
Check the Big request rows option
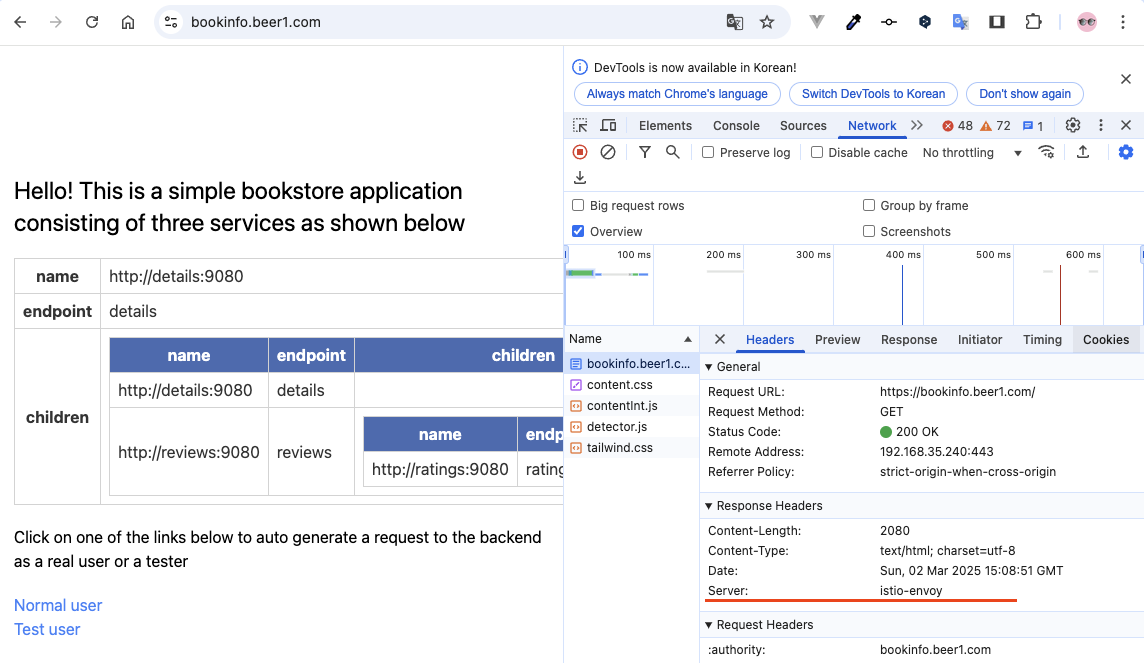pos(578,205)
